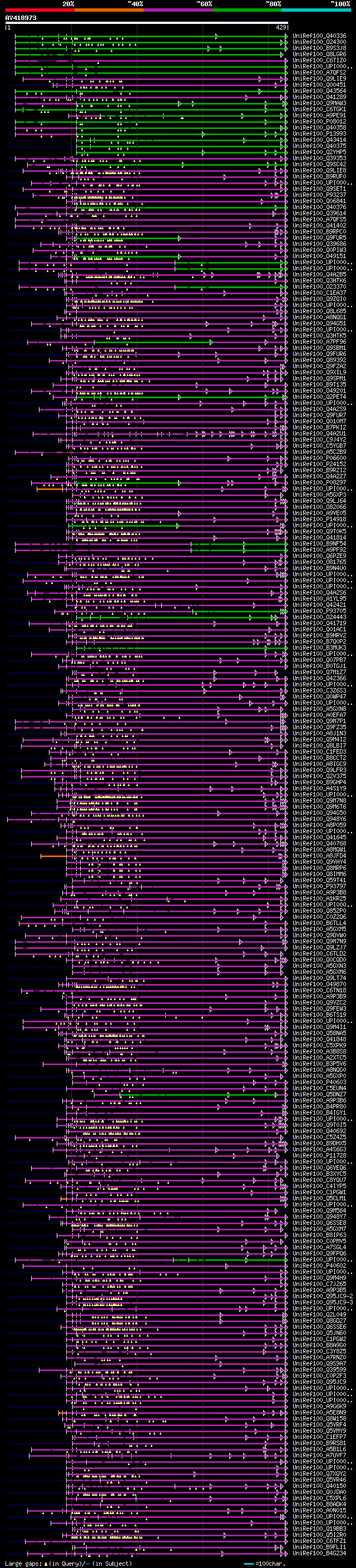The height and width of the screenshot is (1568, 356).
Task: Click label UniRef100_P08297
Action: (319, 482)
